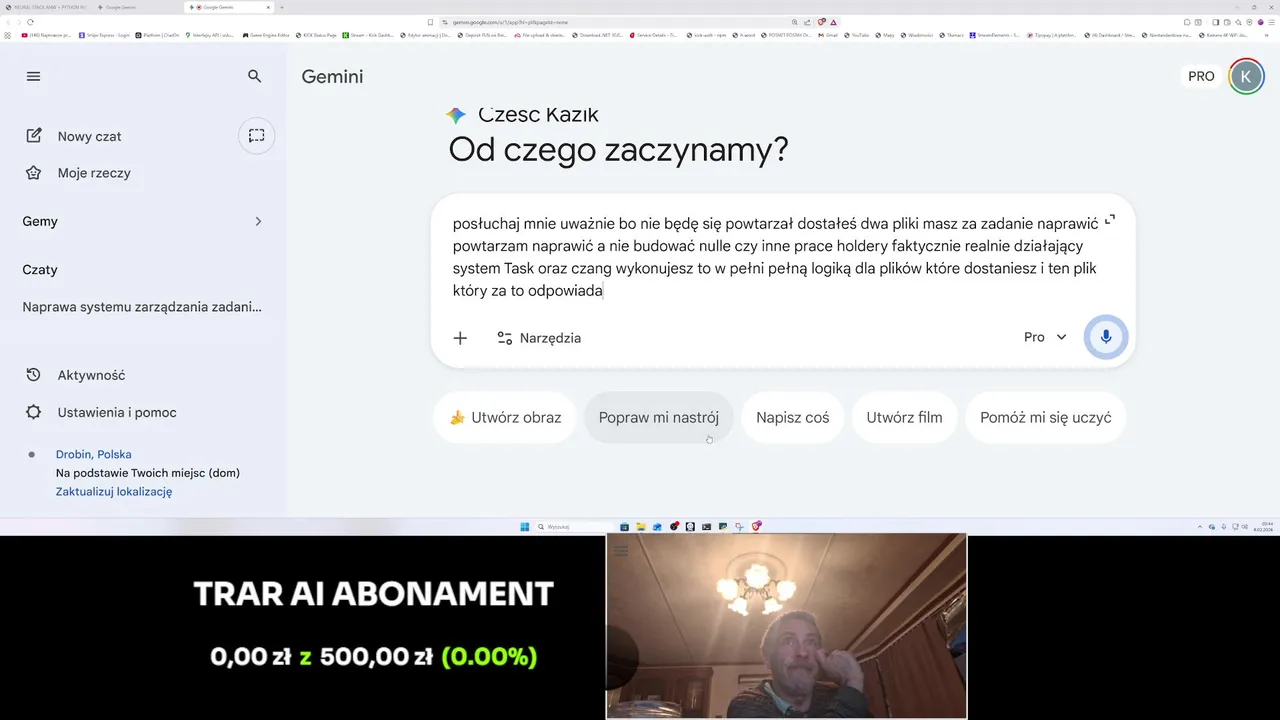This screenshot has height=720, width=1280.
Task: Click the browser back arrow
Action: (x=7, y=22)
